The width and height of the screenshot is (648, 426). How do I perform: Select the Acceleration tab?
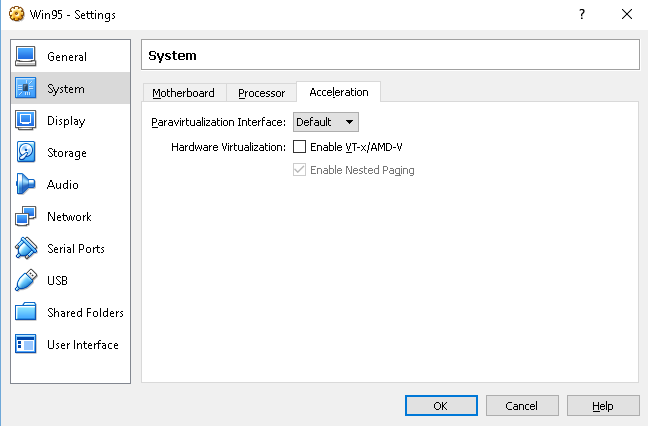click(x=338, y=92)
